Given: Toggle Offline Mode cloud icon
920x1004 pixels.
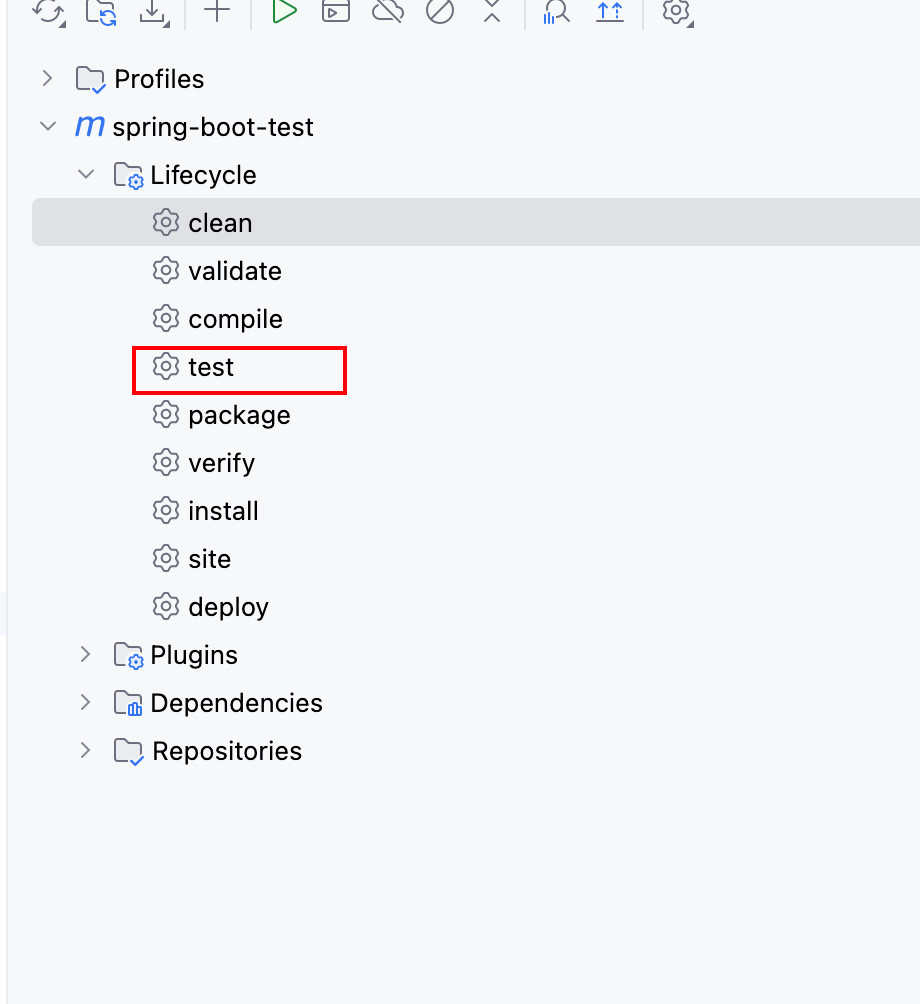Looking at the screenshot, I should click(388, 11).
